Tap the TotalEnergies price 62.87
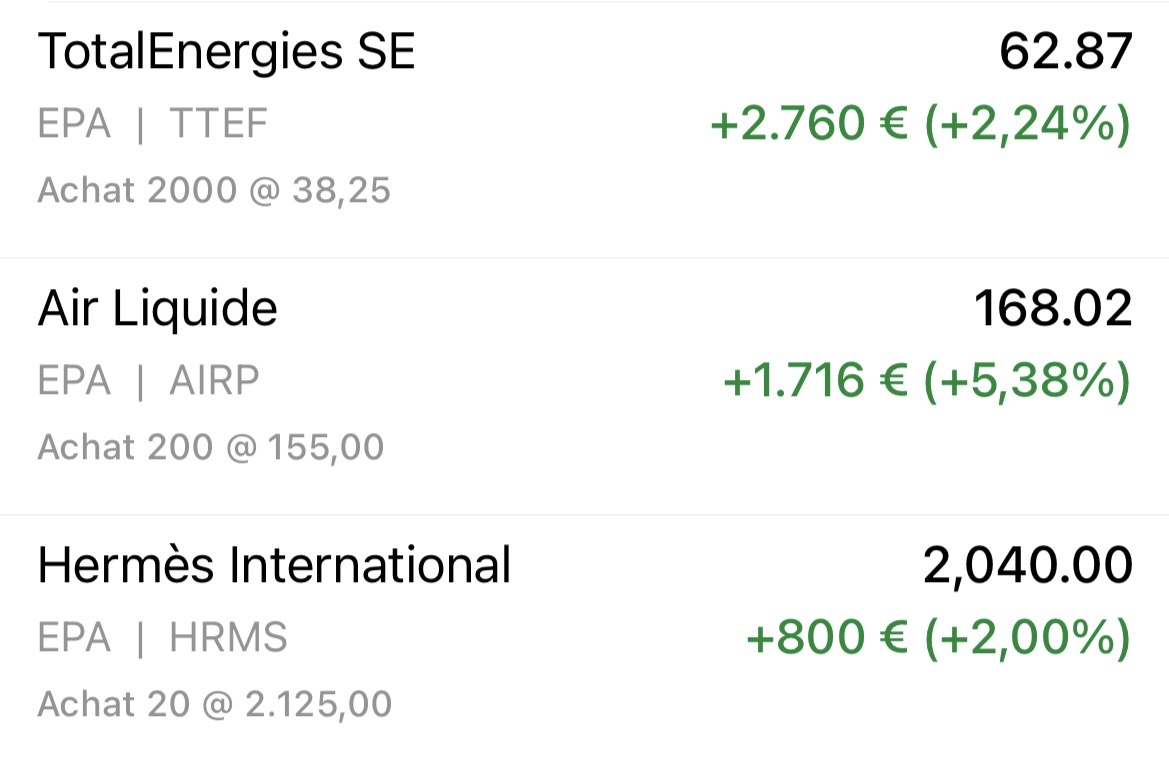This screenshot has height=769, width=1169. pos(1065,52)
